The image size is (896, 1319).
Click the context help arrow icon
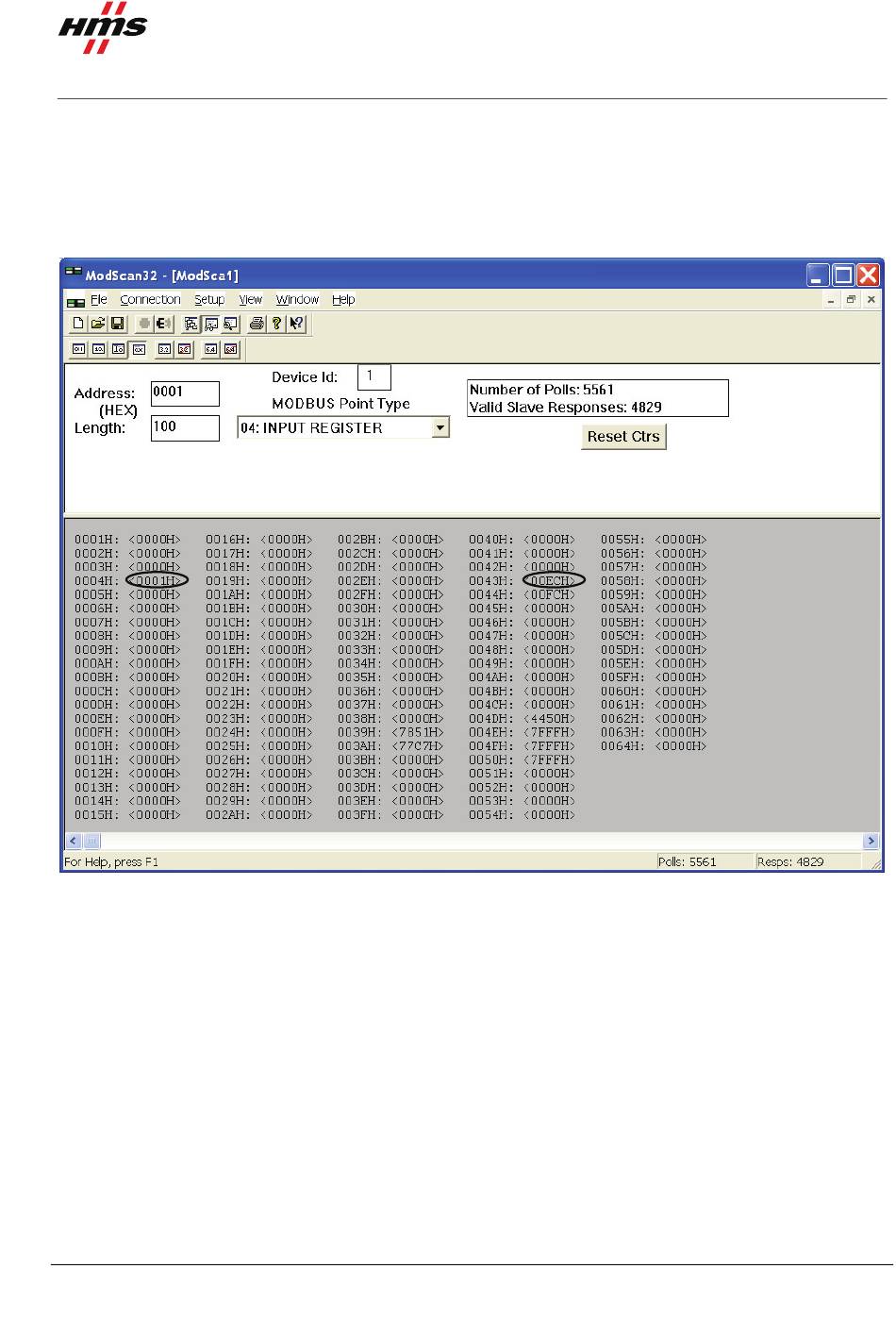point(296,324)
